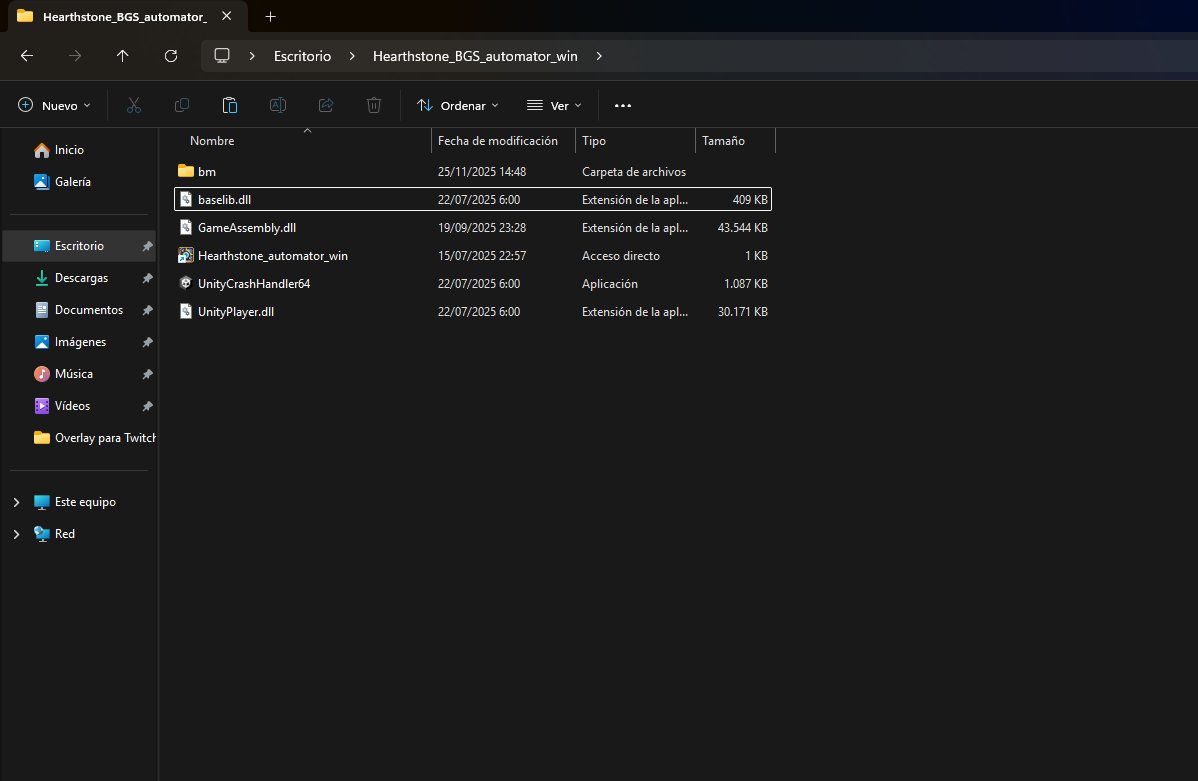Click the Delete trash icon
This screenshot has height=781, width=1198.
[374, 105]
